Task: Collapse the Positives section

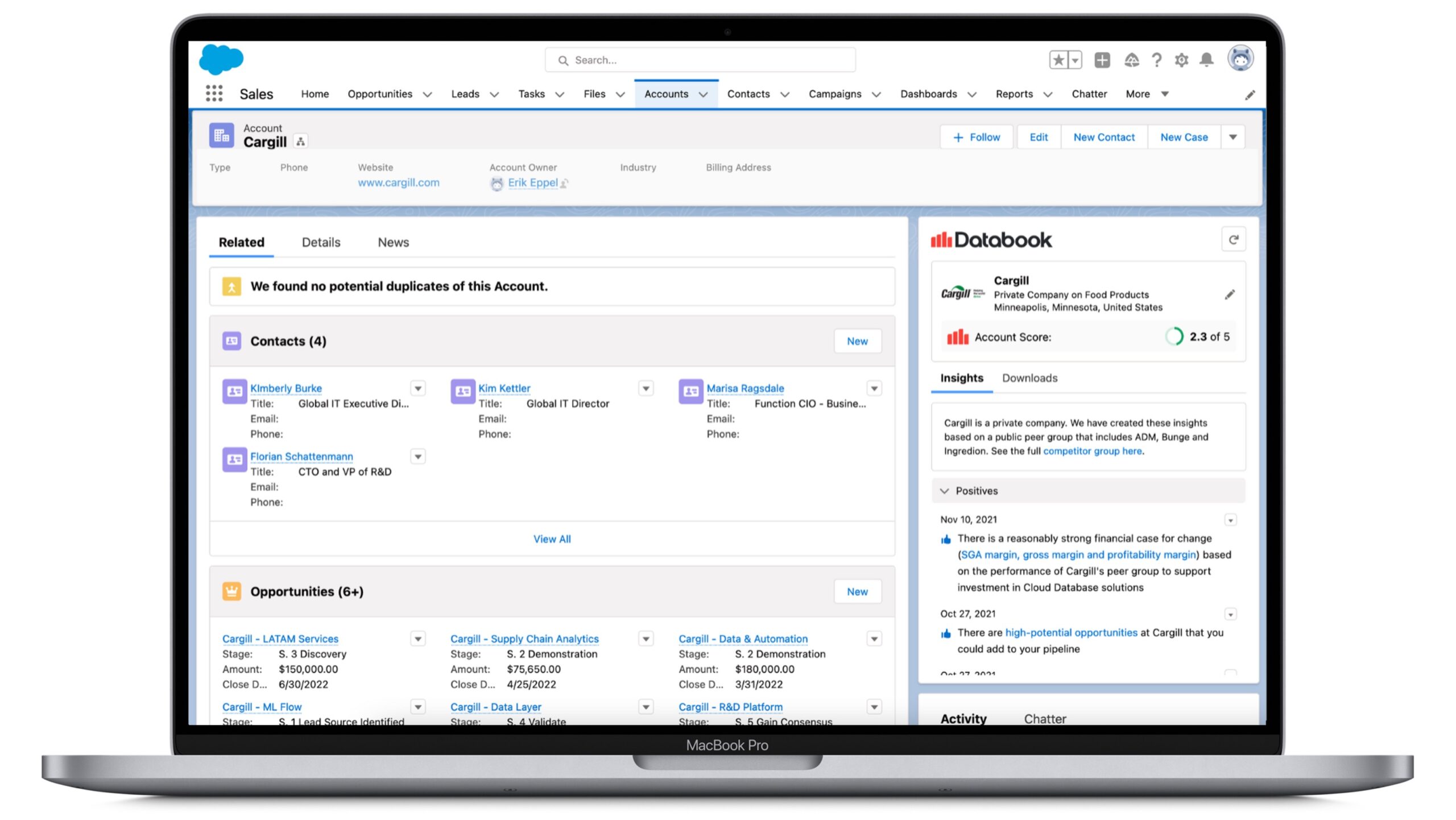Action: point(945,491)
